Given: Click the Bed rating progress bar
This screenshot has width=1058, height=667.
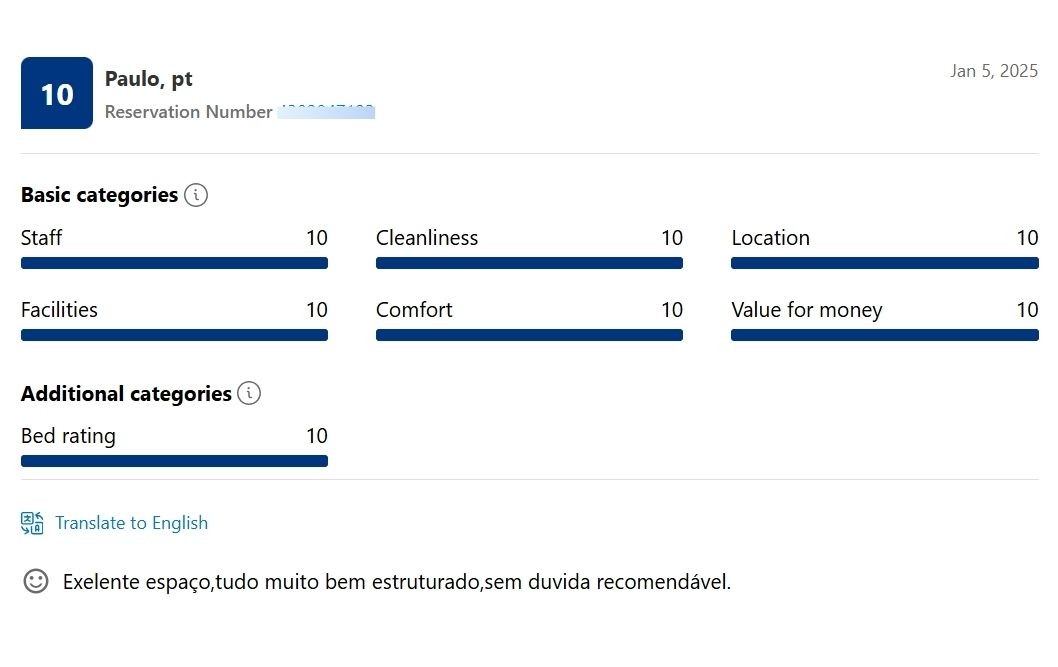Looking at the screenshot, I should point(174,461).
